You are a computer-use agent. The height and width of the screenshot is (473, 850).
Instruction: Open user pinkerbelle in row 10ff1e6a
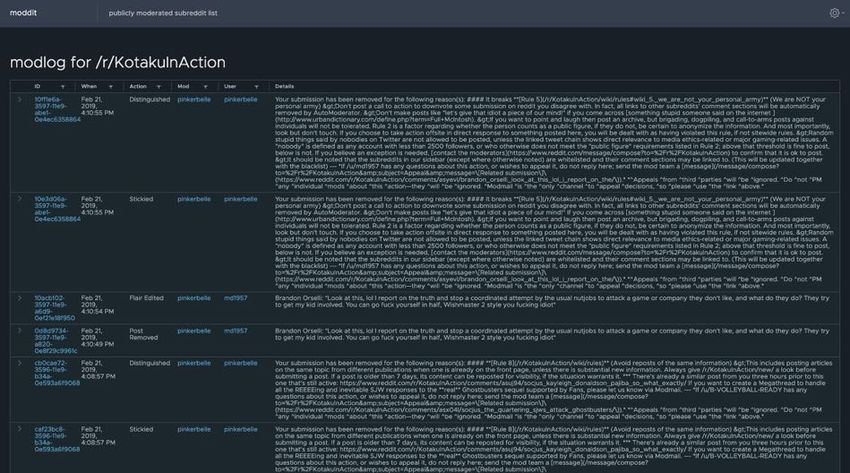tap(241, 100)
